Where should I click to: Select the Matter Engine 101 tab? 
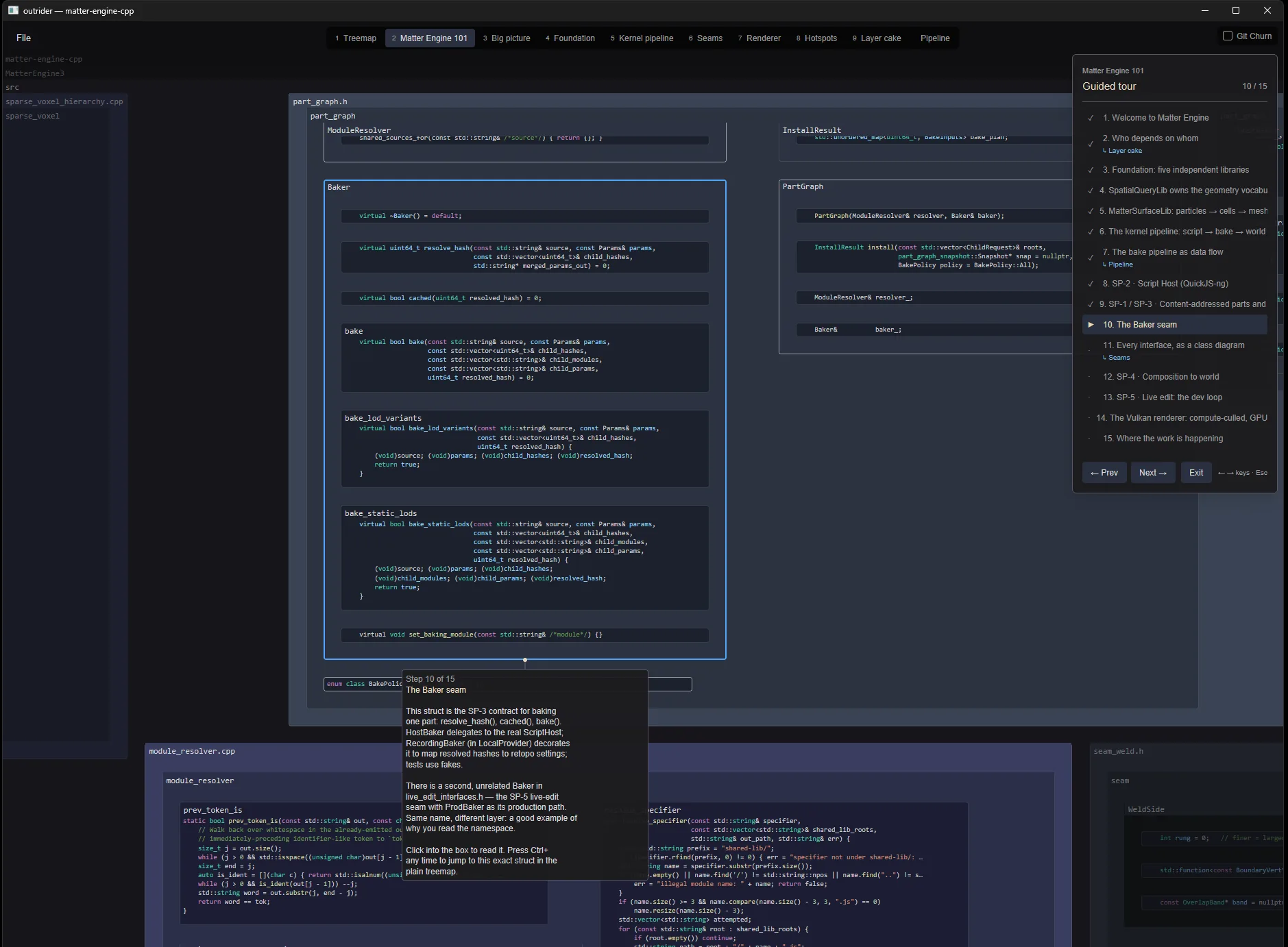coord(430,38)
